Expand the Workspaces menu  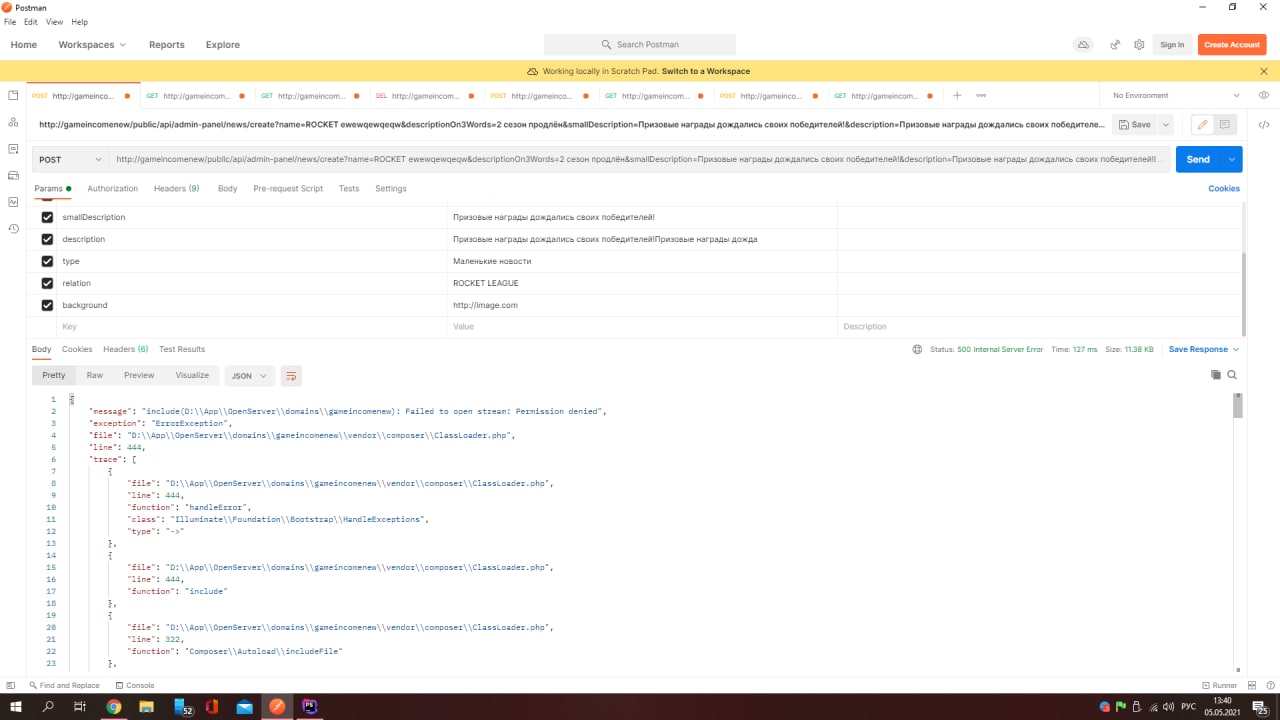[x=92, y=45]
